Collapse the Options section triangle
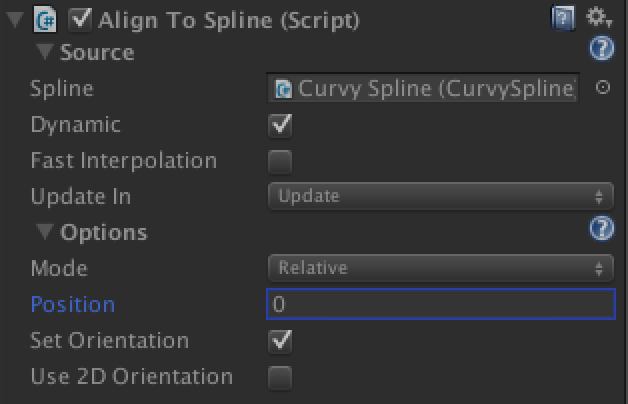This screenshot has width=628, height=404. click(44, 231)
